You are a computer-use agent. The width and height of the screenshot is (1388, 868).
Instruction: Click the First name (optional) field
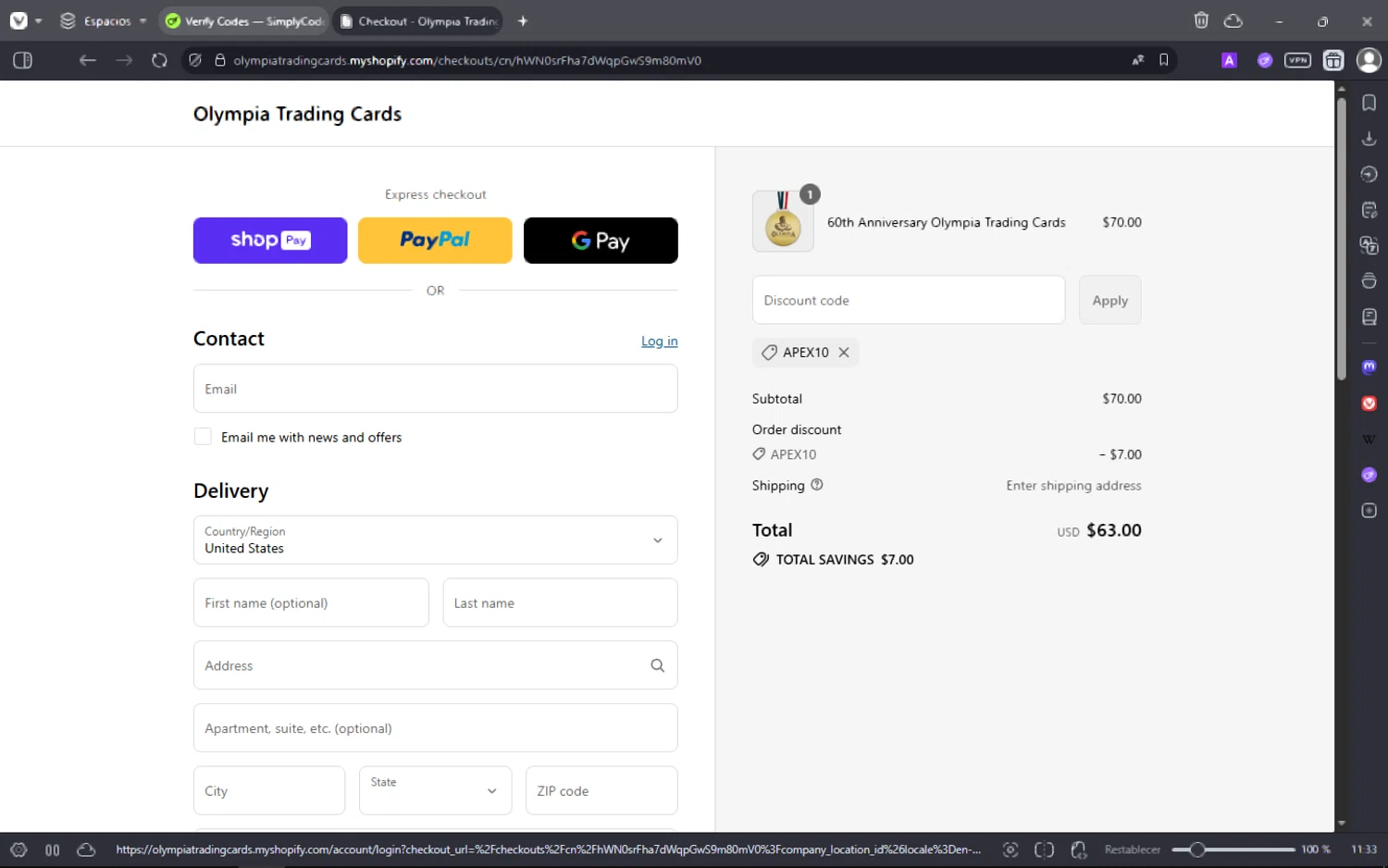pos(311,603)
